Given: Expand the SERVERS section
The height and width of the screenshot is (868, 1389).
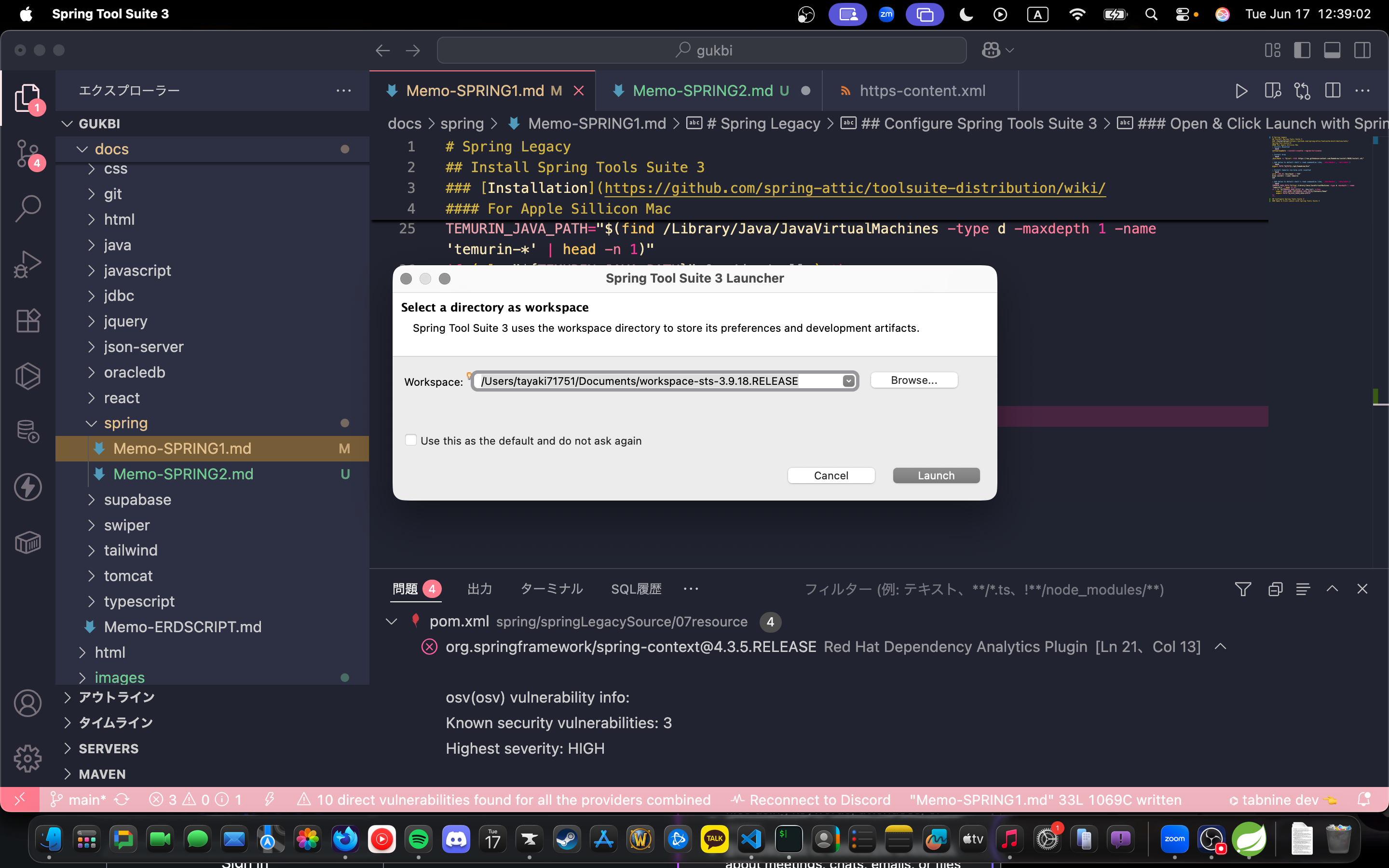Looking at the screenshot, I should coord(67,748).
